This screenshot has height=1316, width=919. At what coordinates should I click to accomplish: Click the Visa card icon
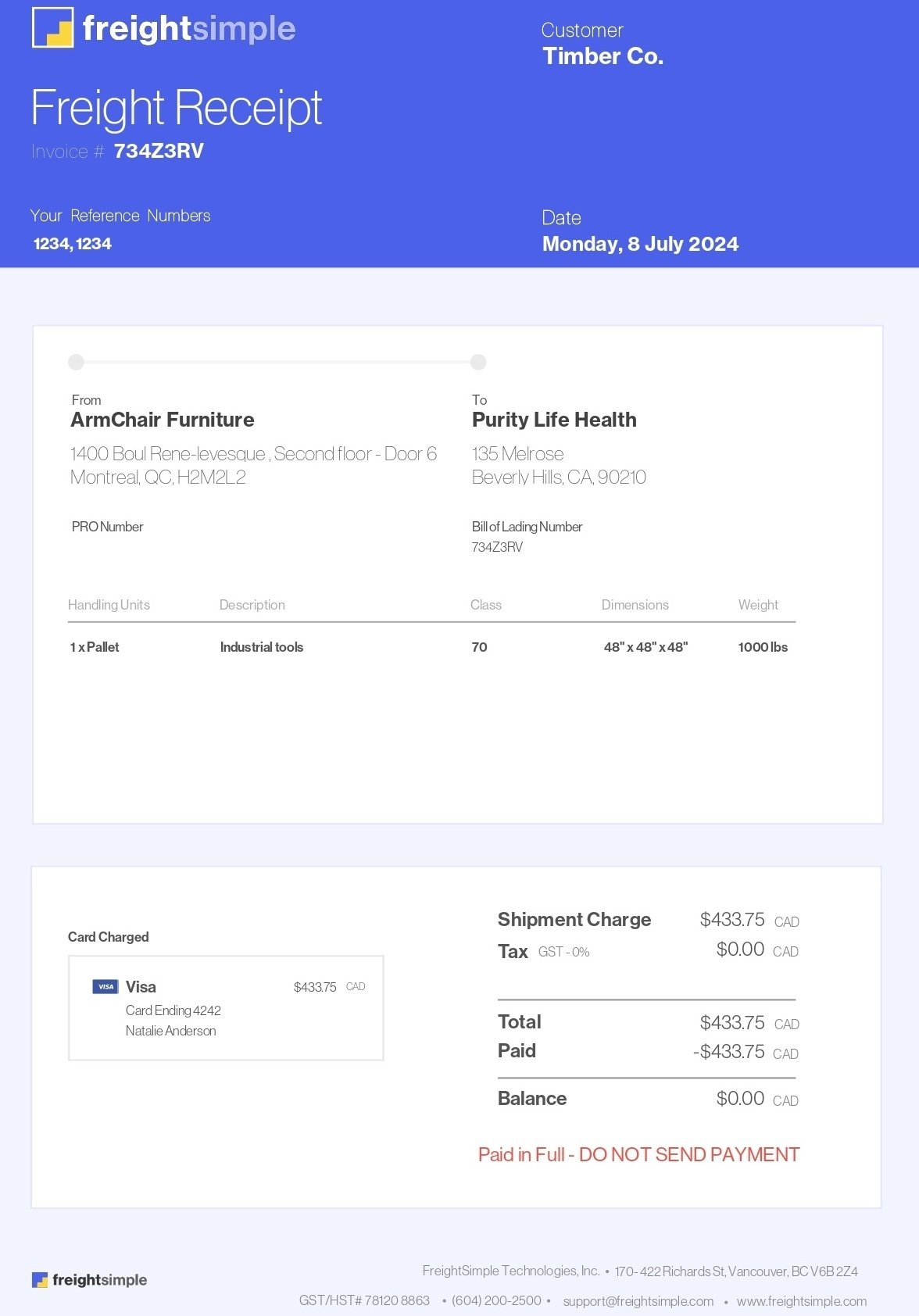coord(105,986)
